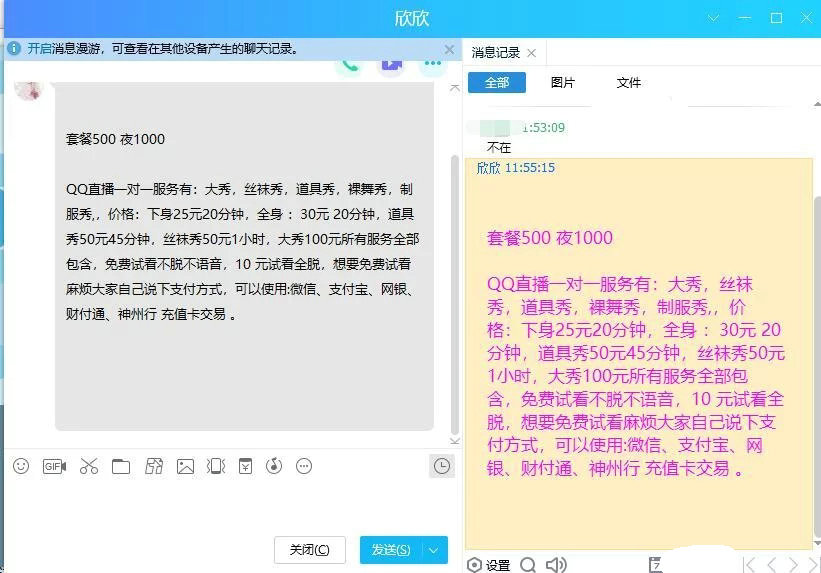Open the send picture icon
821x573 pixels.
(x=185, y=466)
